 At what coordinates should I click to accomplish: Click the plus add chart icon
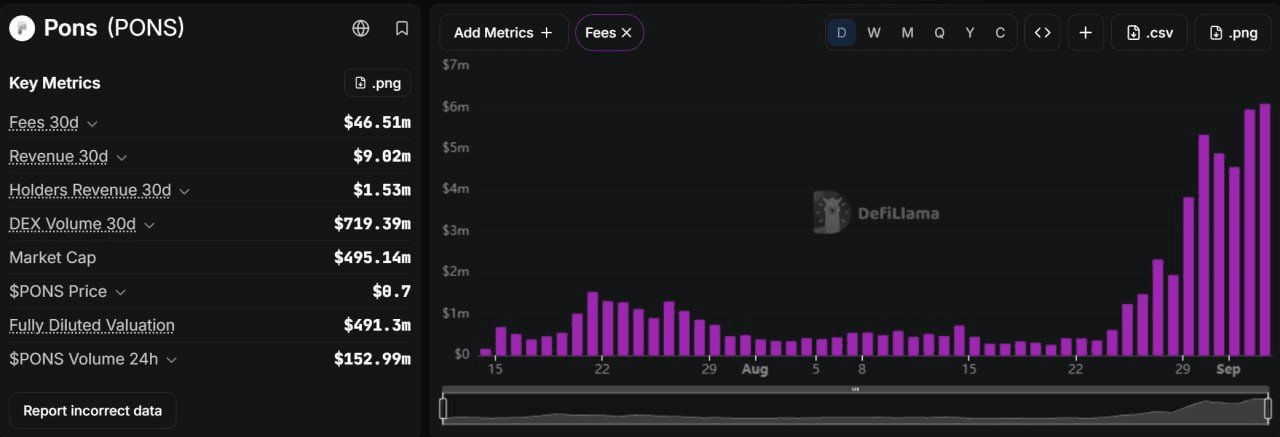(x=1086, y=33)
